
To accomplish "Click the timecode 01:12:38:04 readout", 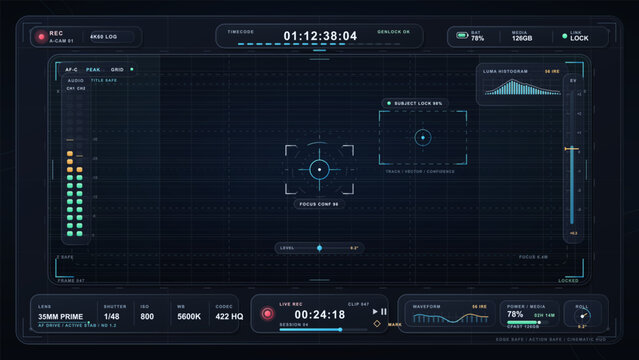I will point(320,36).
